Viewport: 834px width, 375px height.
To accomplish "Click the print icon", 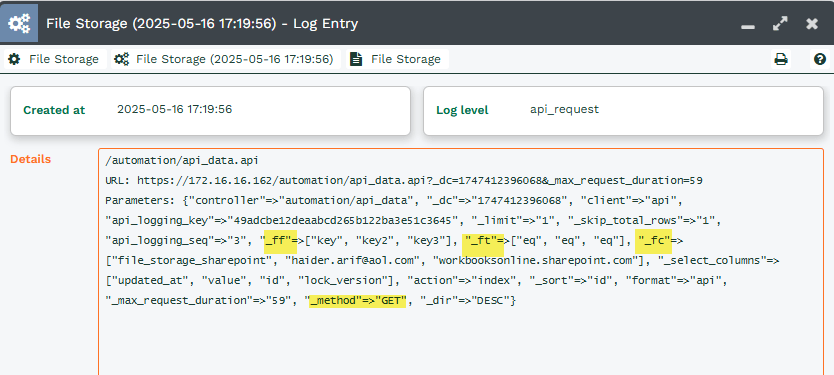I will click(780, 59).
